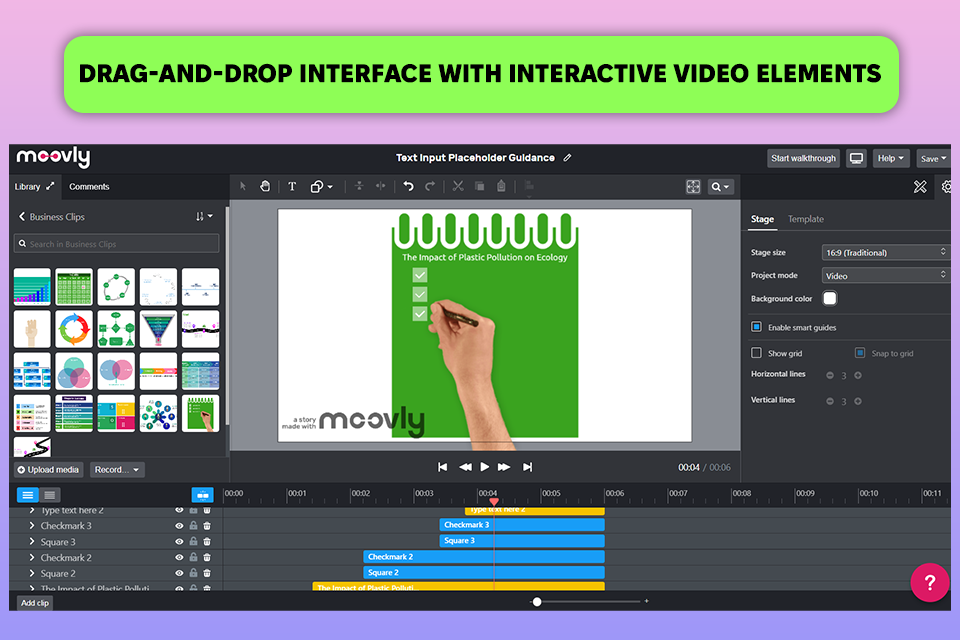Open the Help menu
Screen dimensions: 960x640
click(x=891, y=158)
